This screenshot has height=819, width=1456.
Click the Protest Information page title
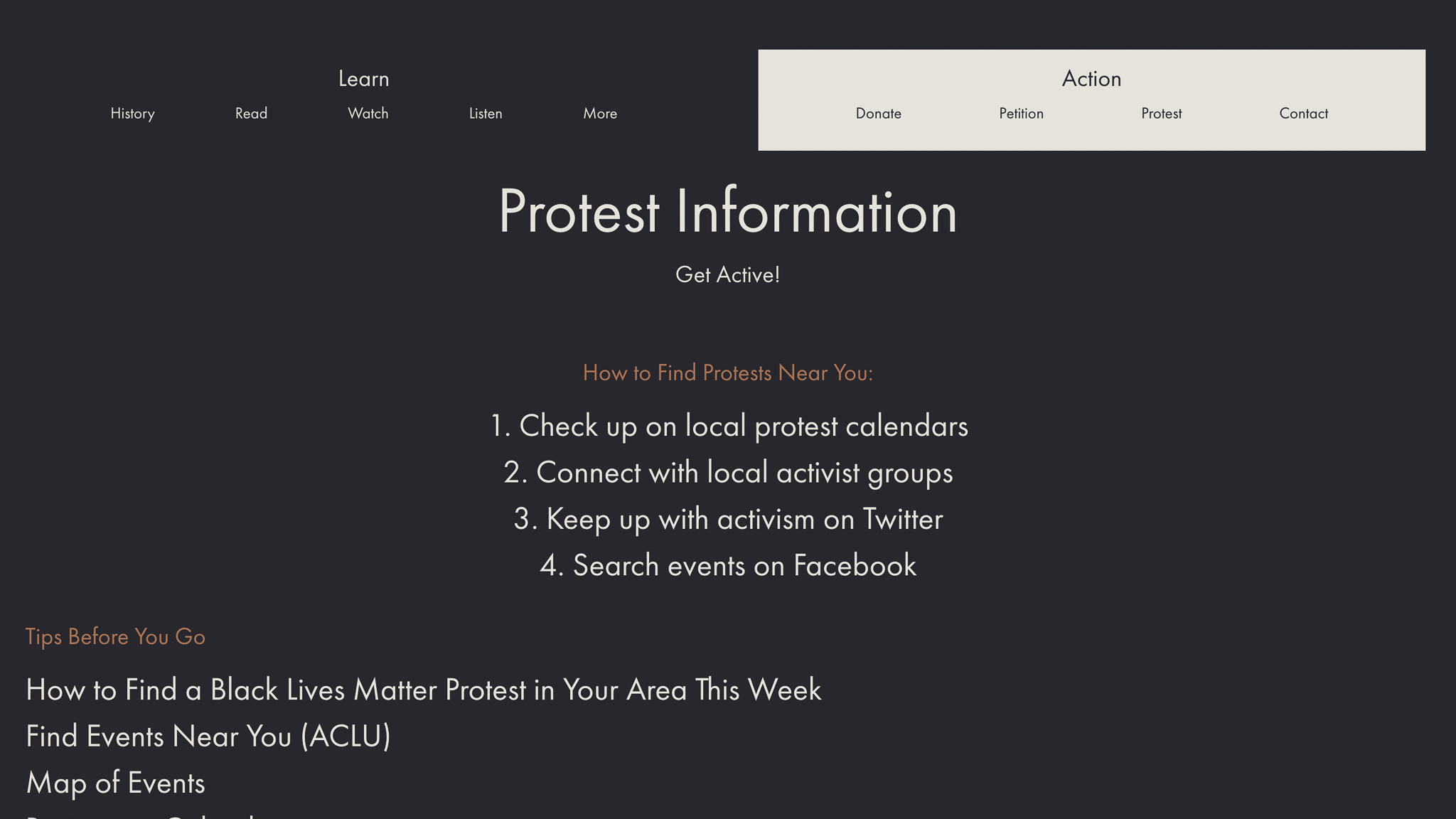pos(728,212)
